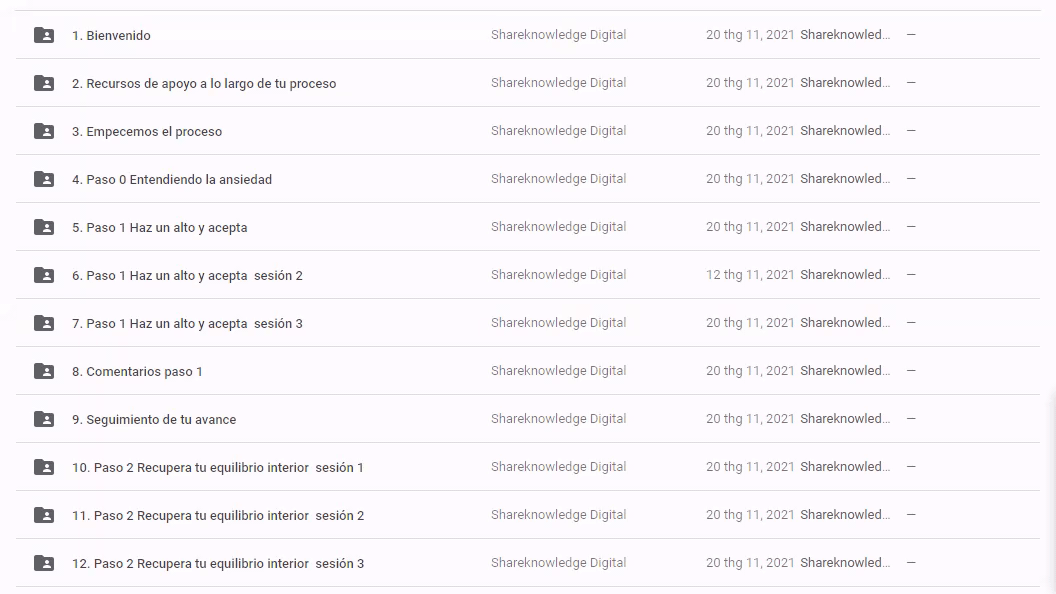
Task: Select the folder icon next to Empecemos el proceso
Action: [44, 131]
